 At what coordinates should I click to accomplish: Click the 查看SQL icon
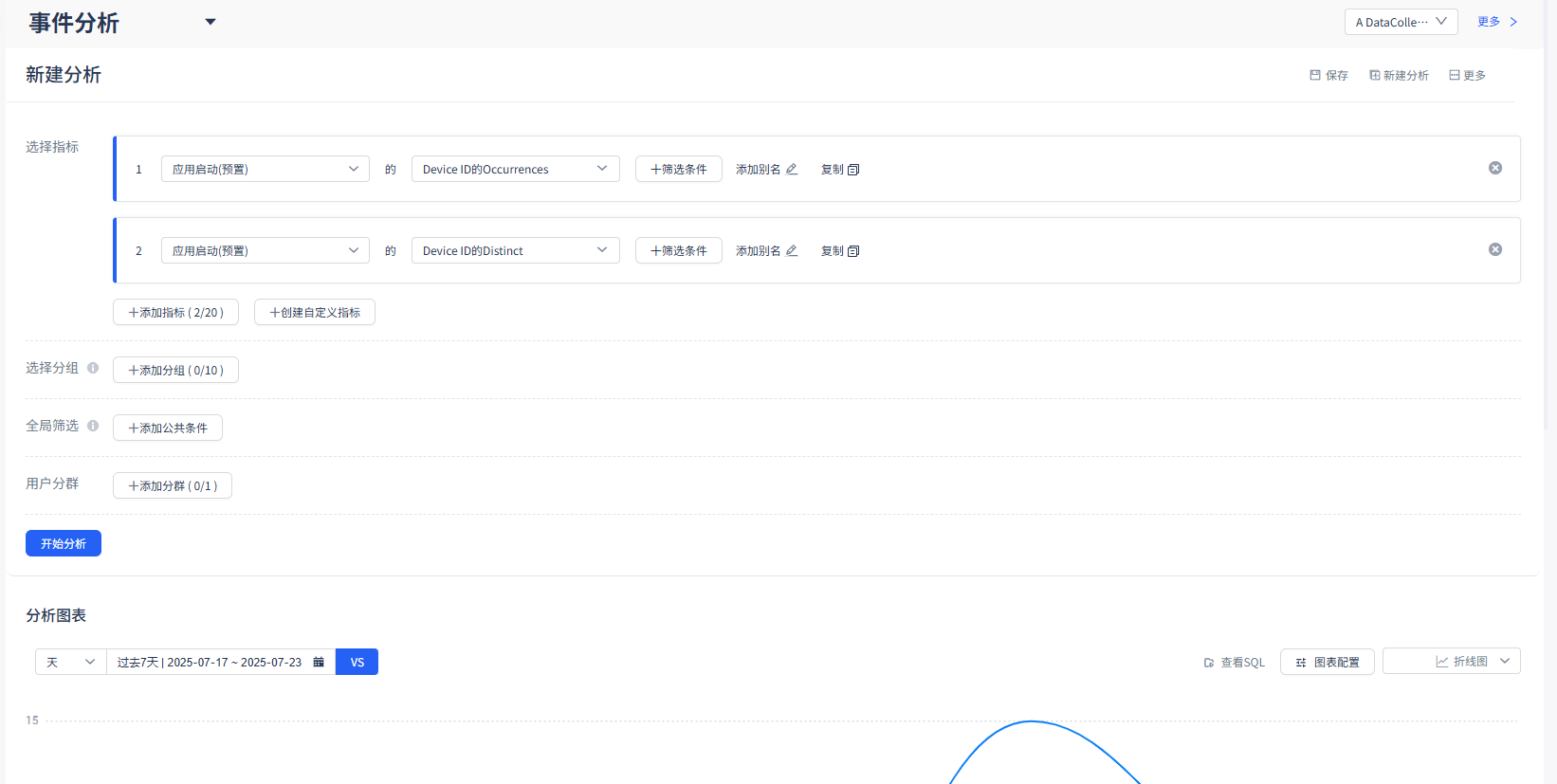pyautogui.click(x=1209, y=663)
